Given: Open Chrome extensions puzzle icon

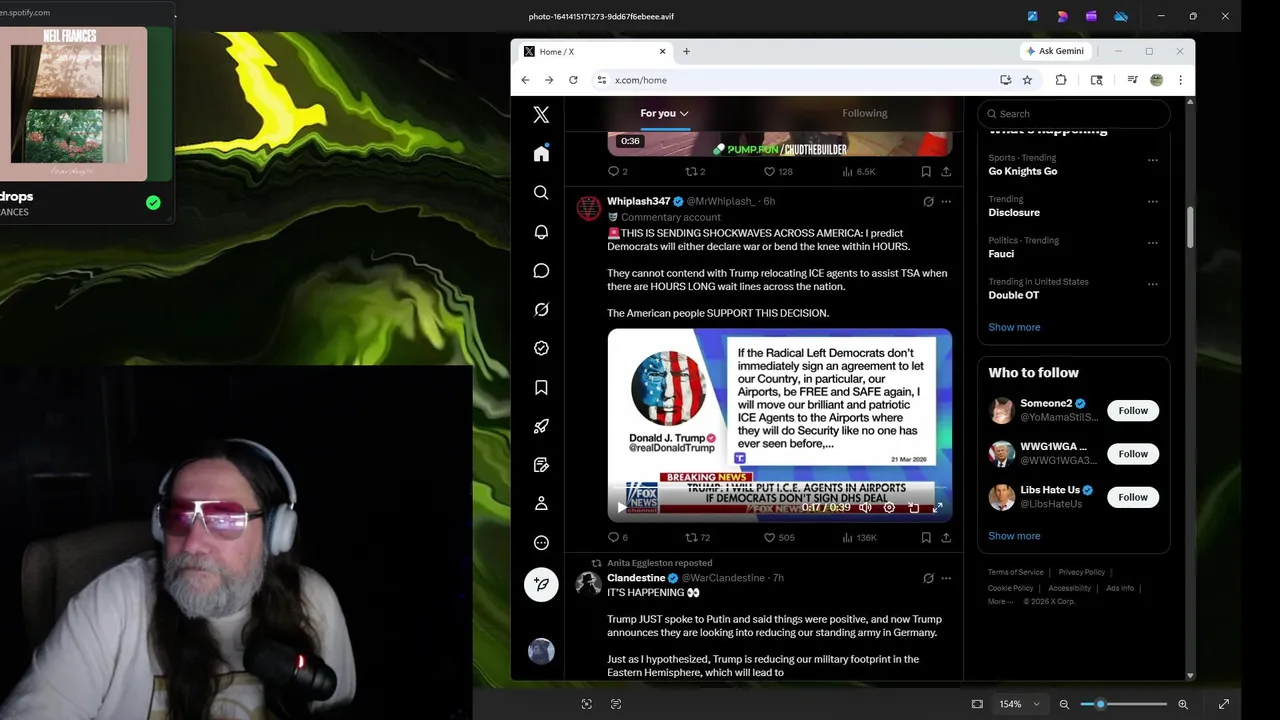Looking at the screenshot, I should (x=1061, y=80).
